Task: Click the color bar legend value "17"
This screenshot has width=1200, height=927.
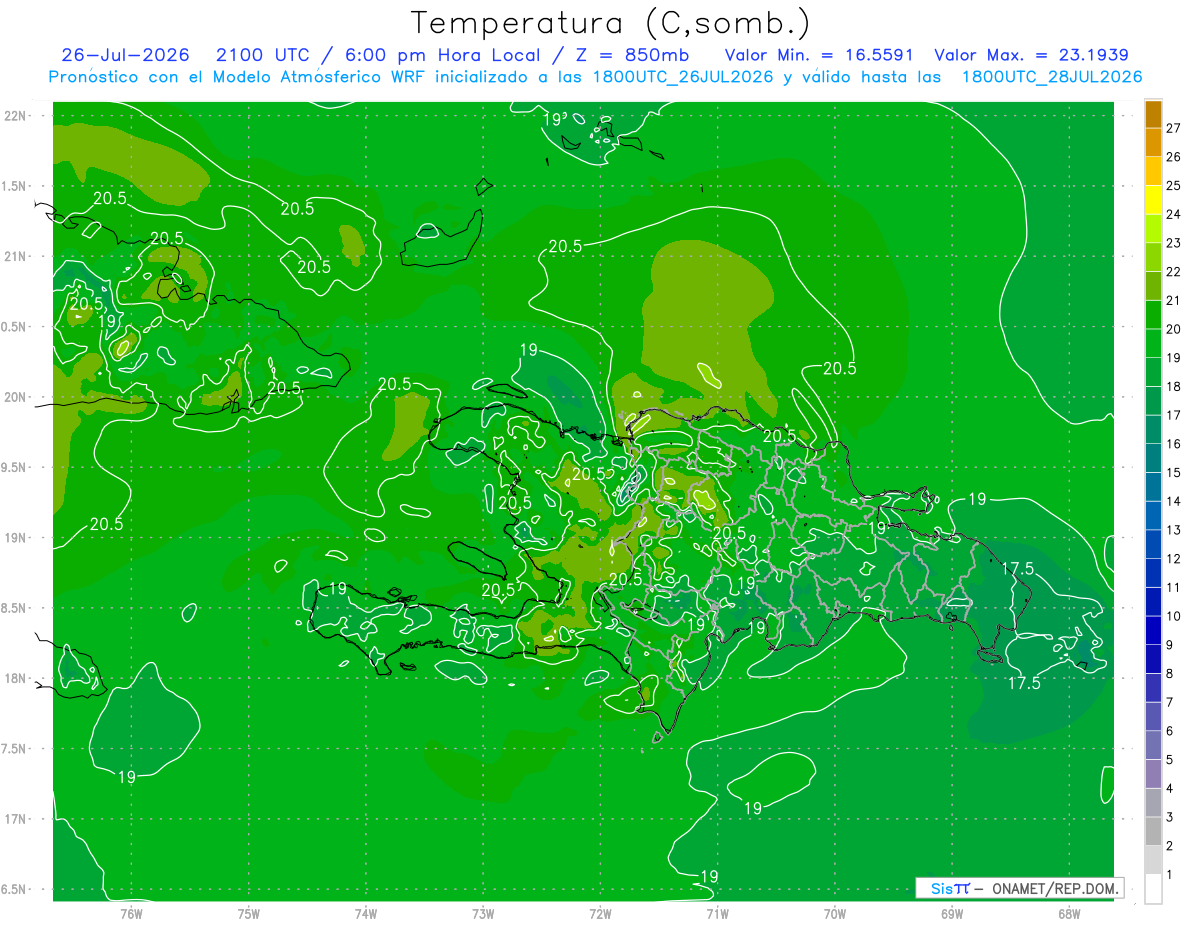Action: [1173, 415]
